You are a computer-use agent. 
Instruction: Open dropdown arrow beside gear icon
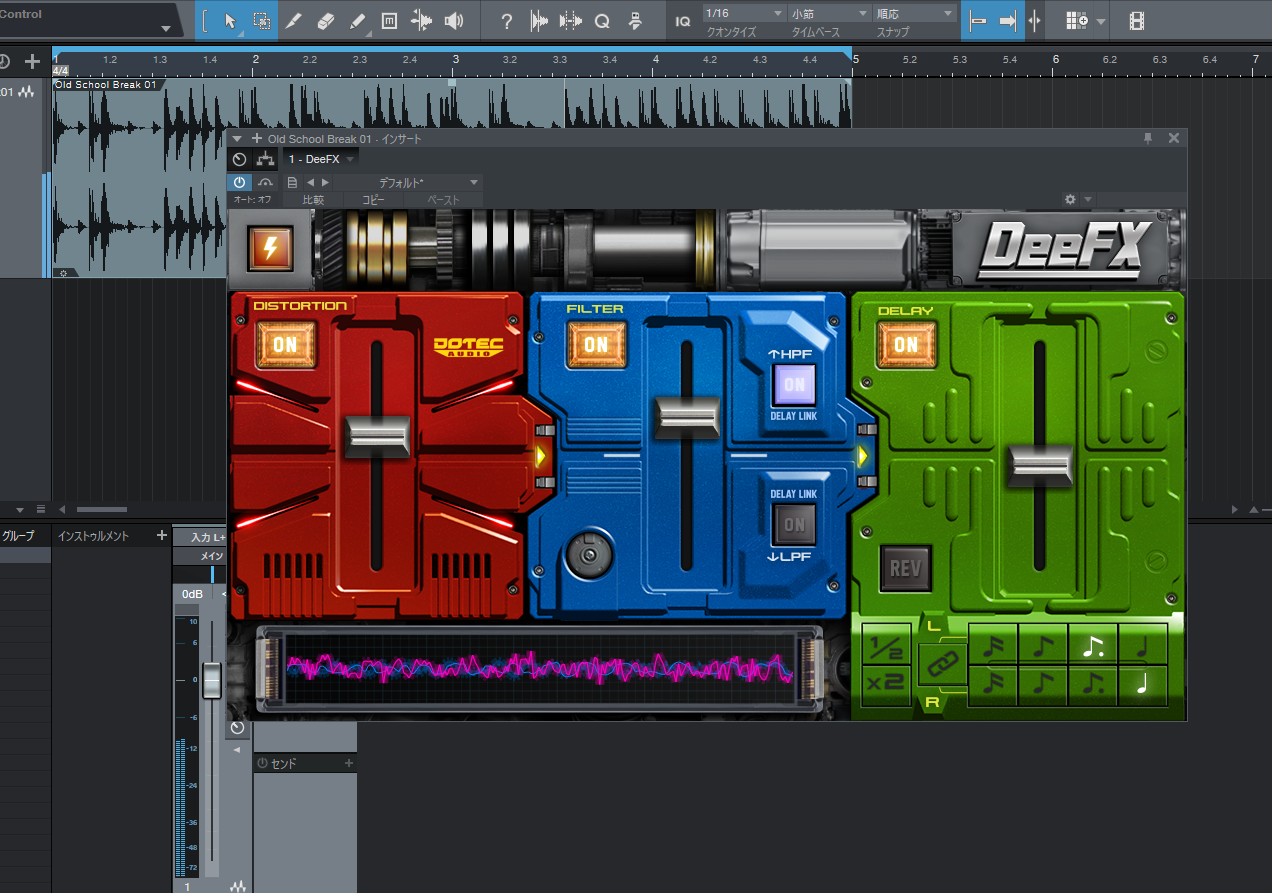click(x=1088, y=200)
